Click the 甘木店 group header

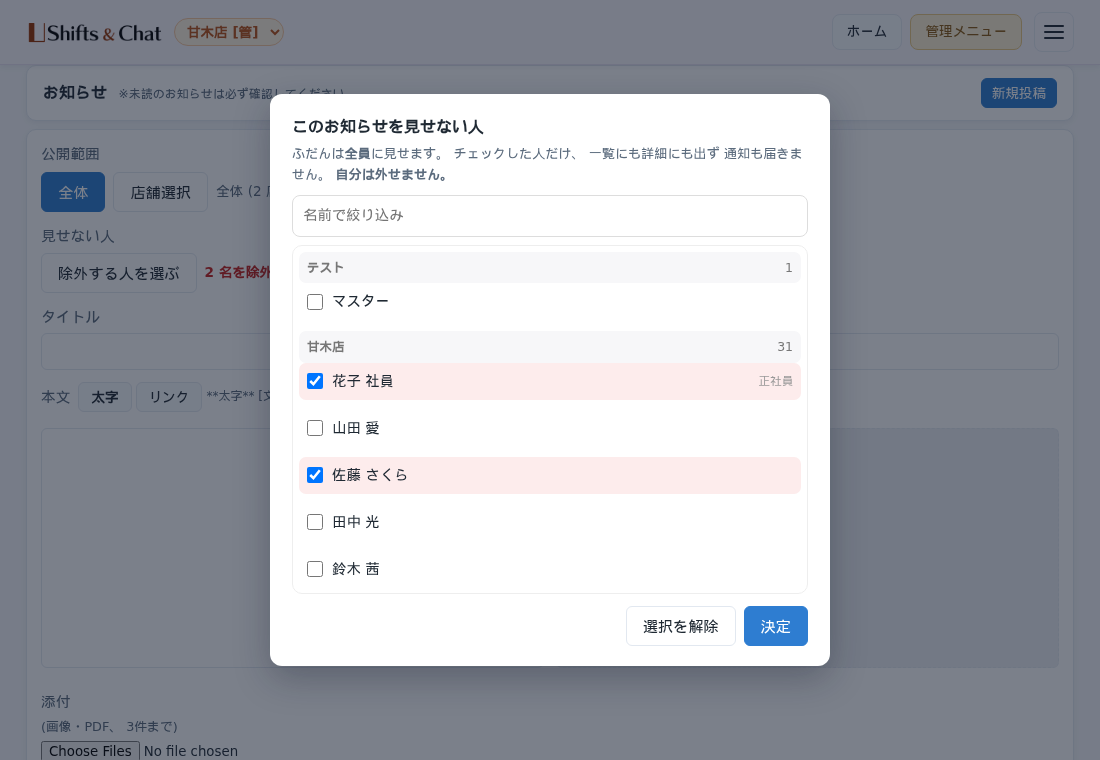click(549, 347)
